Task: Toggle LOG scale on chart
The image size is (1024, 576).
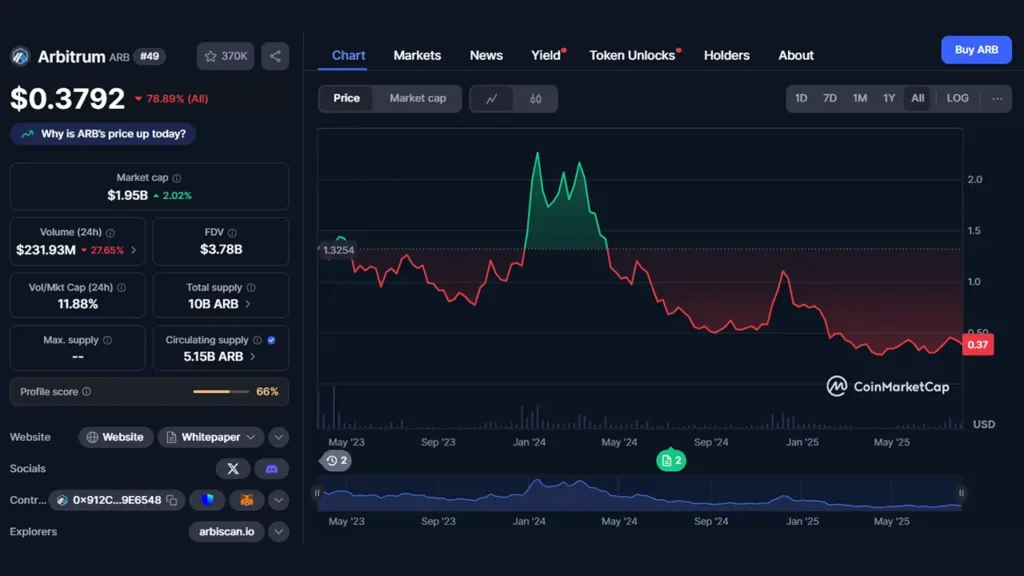Action: coord(957,99)
